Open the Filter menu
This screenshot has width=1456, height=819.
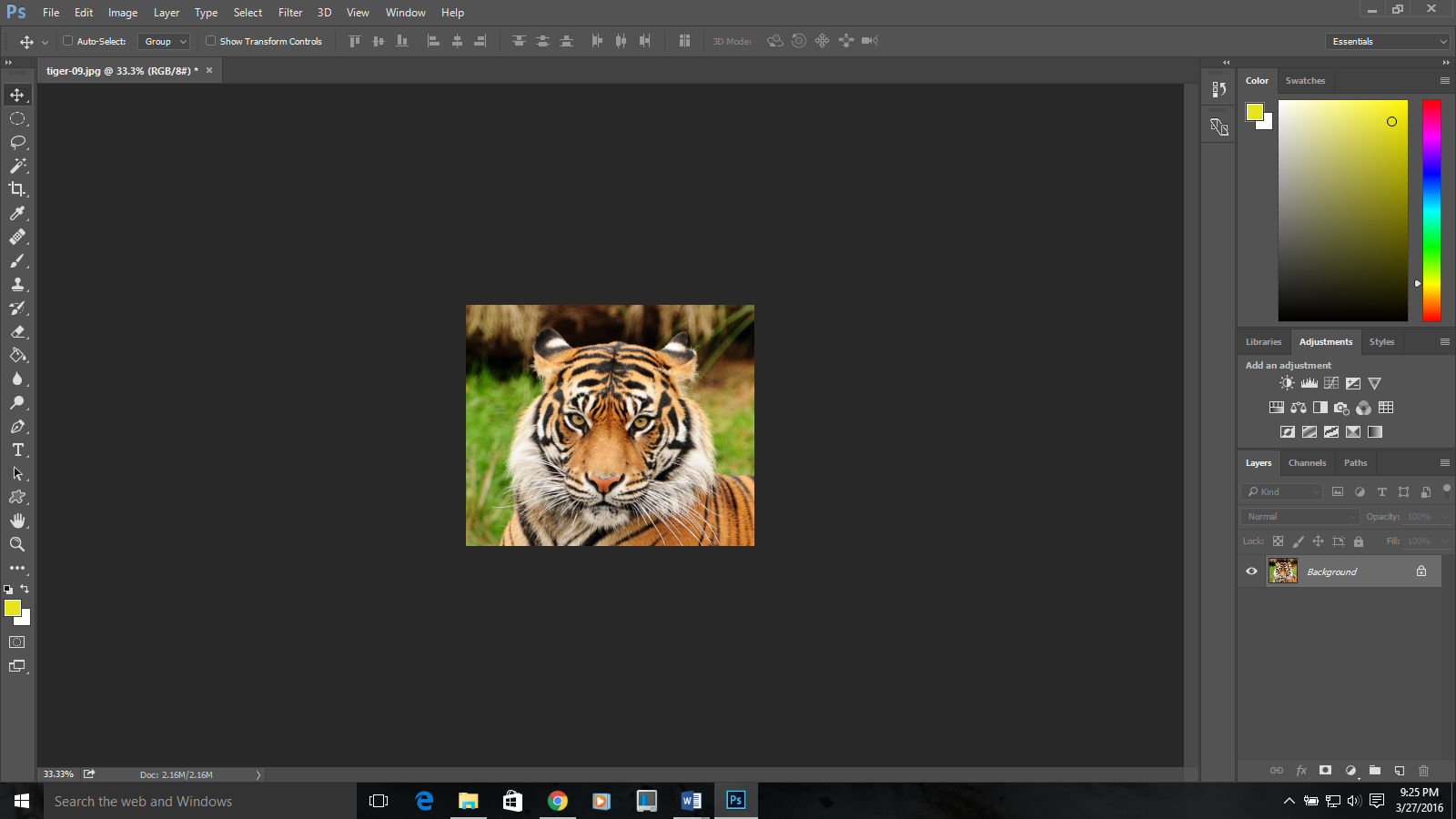click(289, 12)
